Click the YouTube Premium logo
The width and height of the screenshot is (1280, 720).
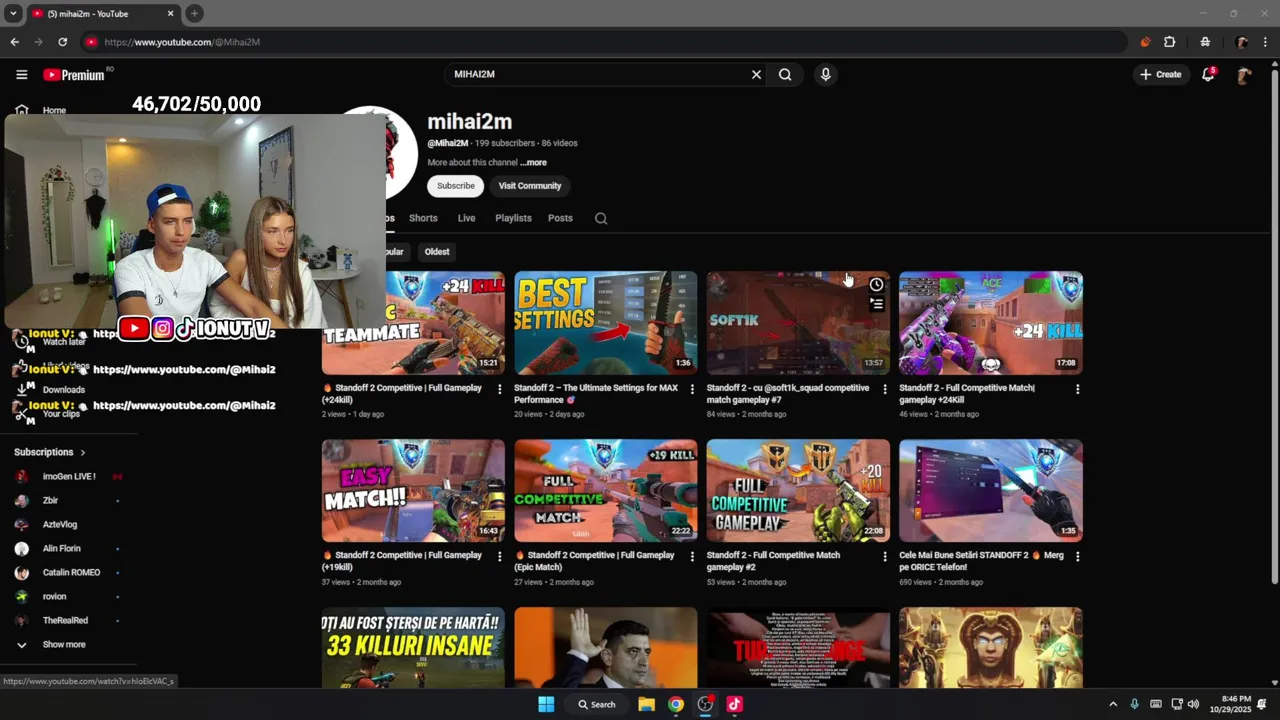[74, 75]
